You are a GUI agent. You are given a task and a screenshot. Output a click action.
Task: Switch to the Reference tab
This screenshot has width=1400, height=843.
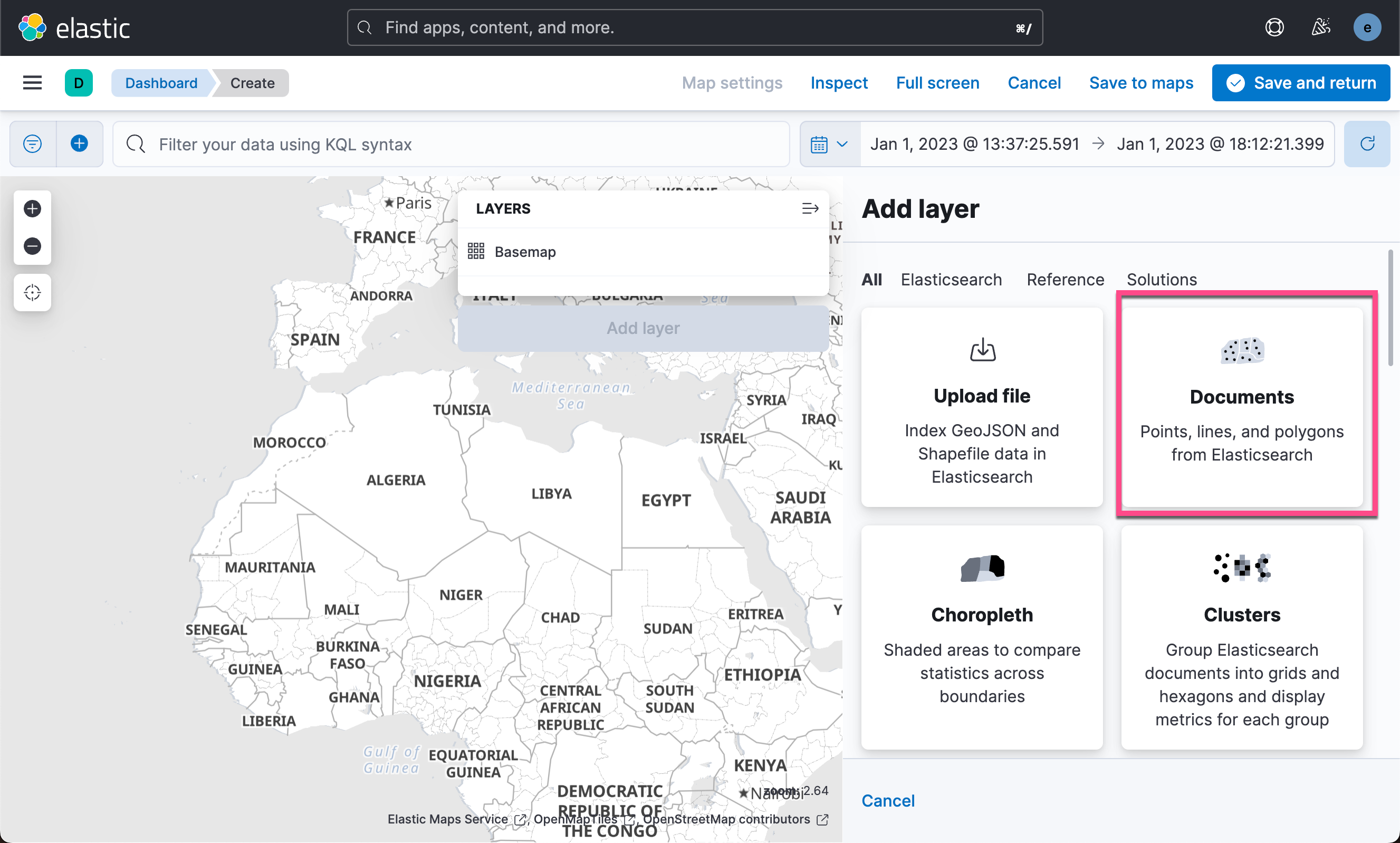pyautogui.click(x=1065, y=280)
